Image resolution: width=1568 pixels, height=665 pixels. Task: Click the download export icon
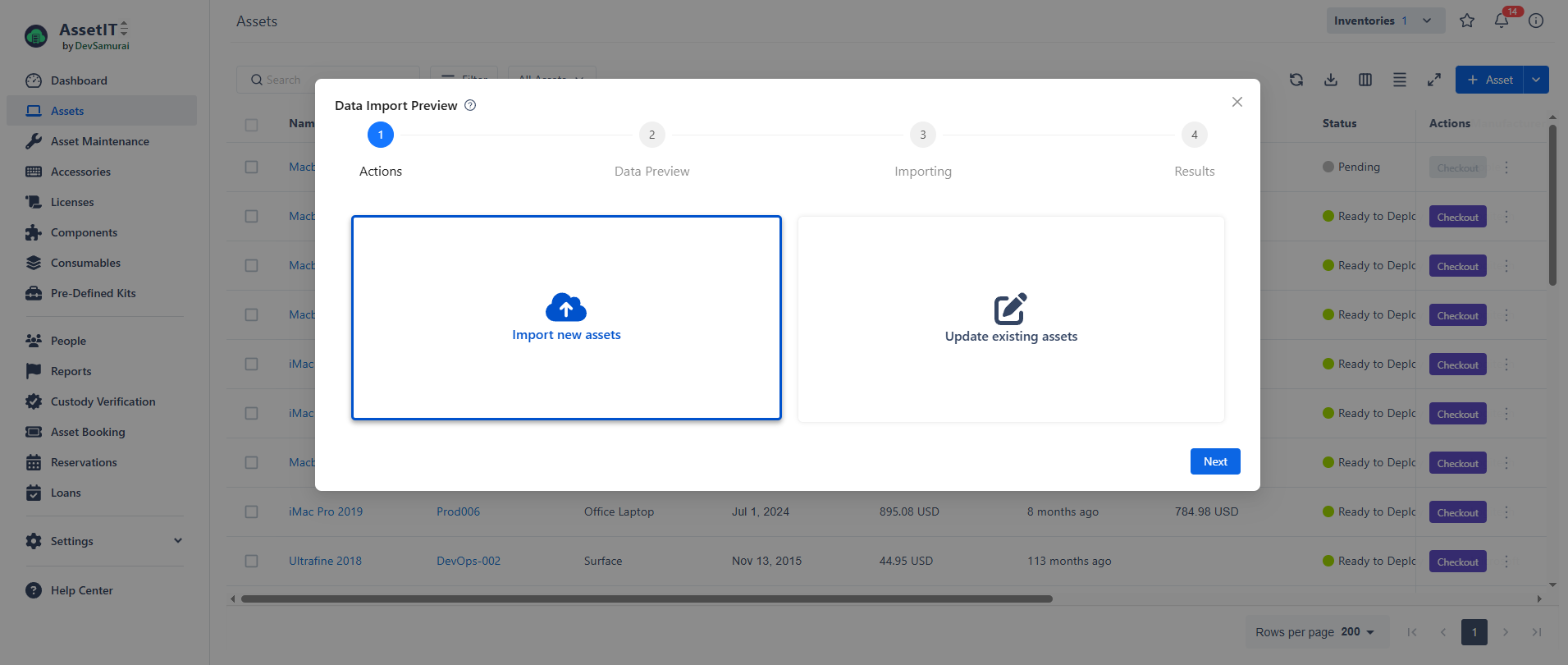(1331, 80)
